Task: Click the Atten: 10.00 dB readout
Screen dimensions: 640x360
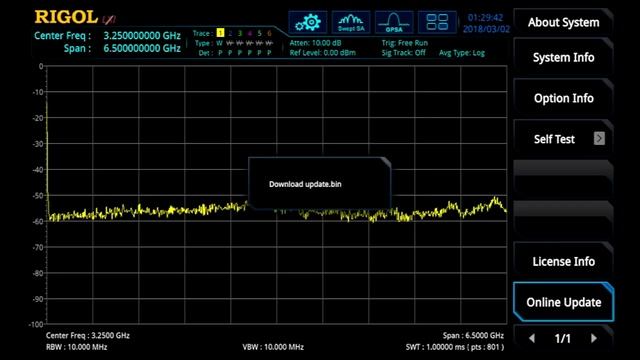Action: [316, 42]
